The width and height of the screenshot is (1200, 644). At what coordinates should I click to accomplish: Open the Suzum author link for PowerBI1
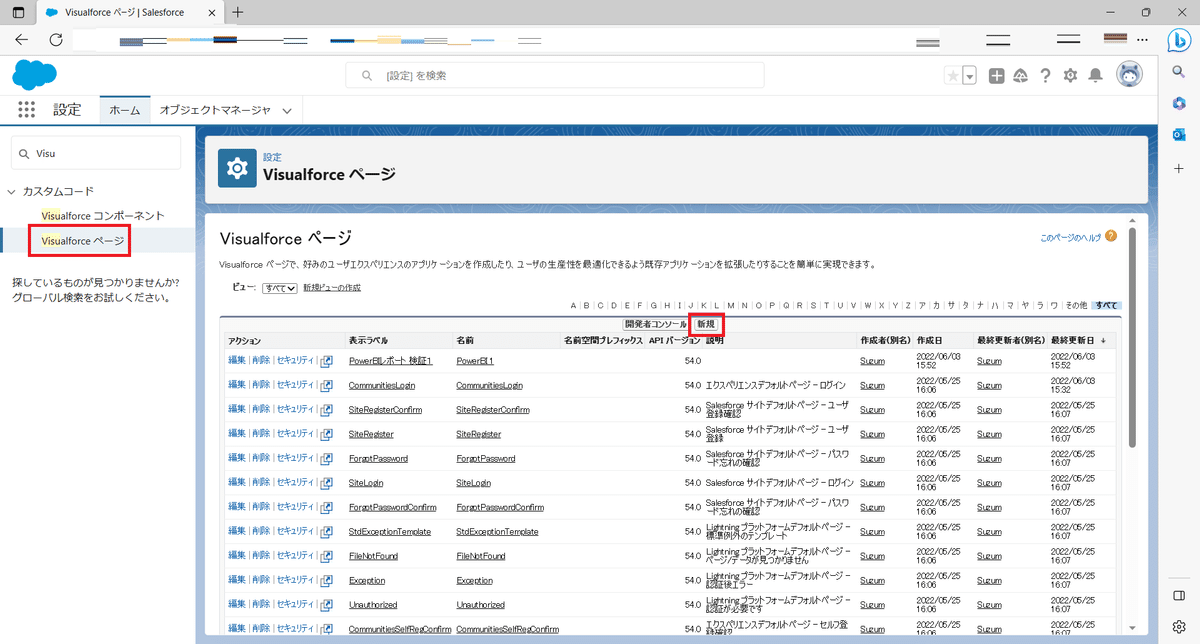[872, 360]
